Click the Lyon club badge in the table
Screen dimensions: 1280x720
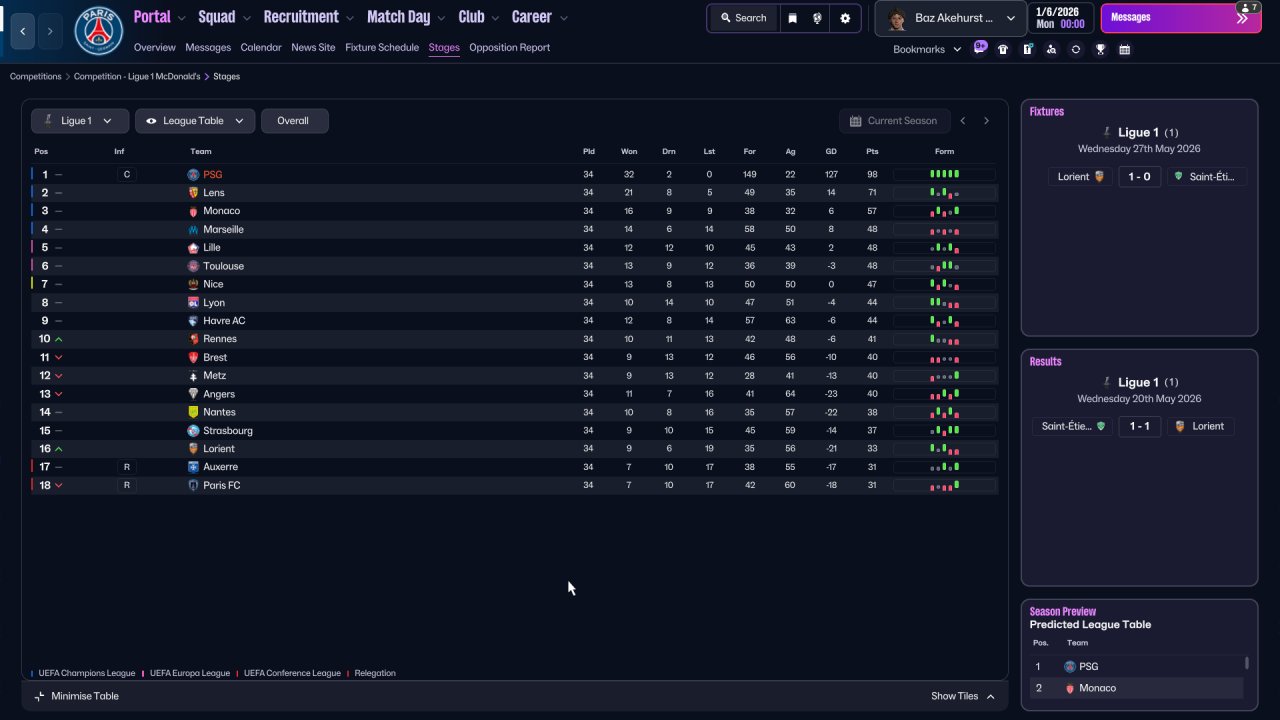[x=193, y=302]
